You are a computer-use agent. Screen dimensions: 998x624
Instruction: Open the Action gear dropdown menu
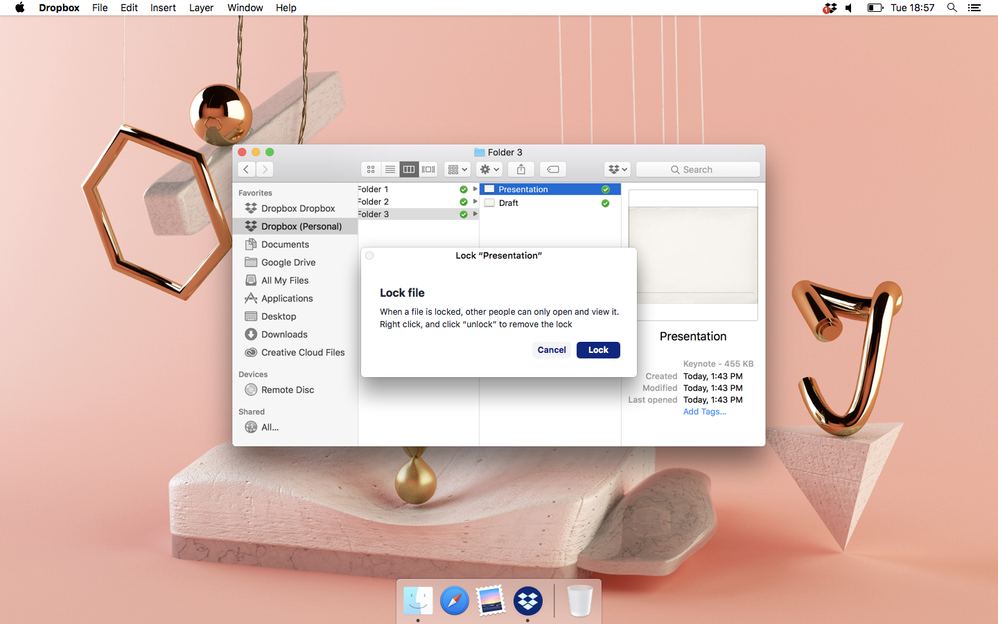tap(488, 170)
